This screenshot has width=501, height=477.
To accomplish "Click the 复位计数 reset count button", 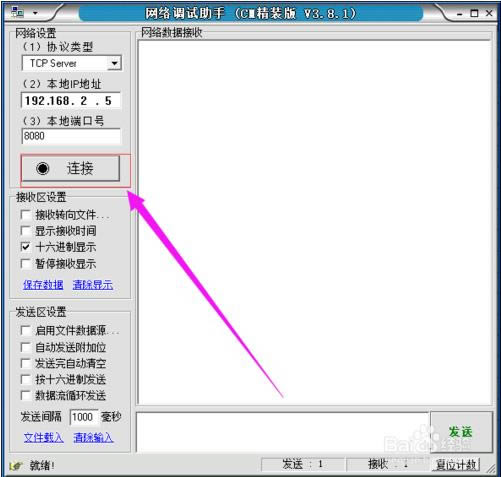I will [x=456, y=465].
